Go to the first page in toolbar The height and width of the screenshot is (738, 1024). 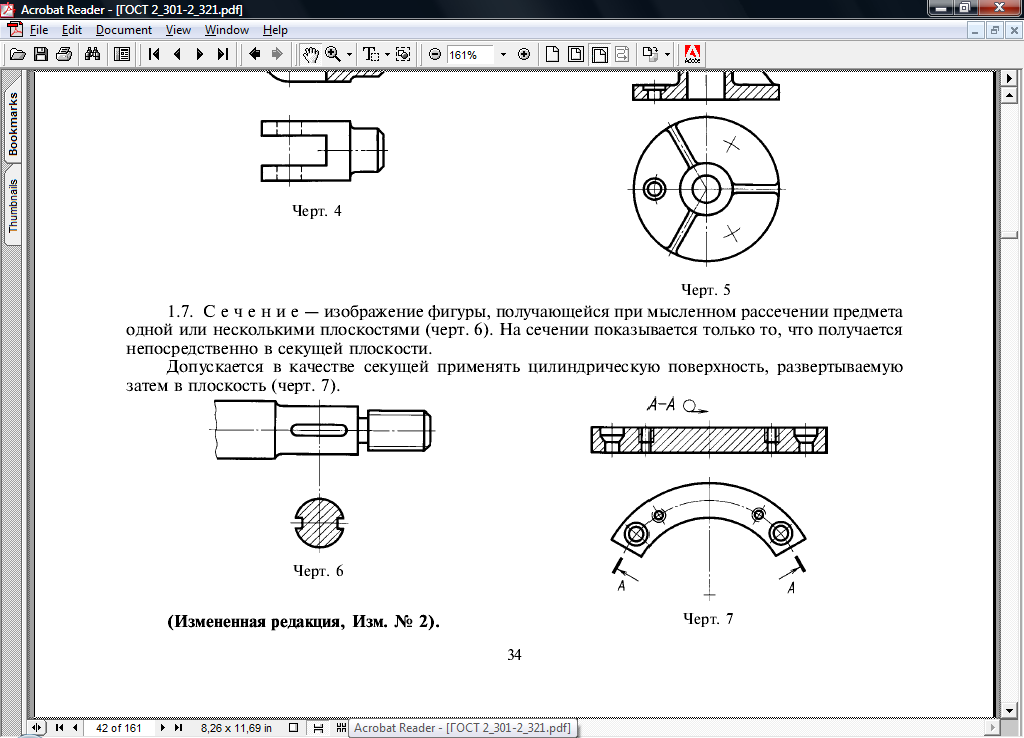pyautogui.click(x=154, y=54)
